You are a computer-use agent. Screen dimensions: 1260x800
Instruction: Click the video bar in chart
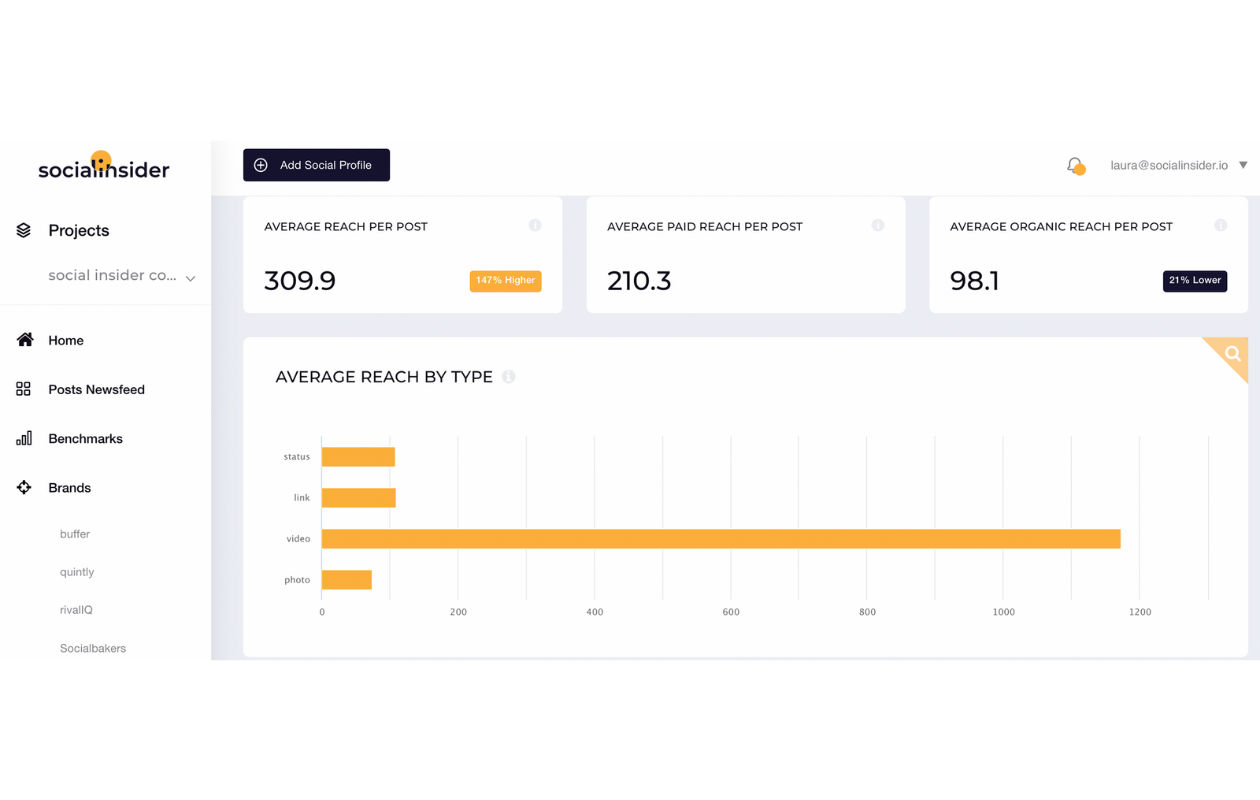pos(721,539)
